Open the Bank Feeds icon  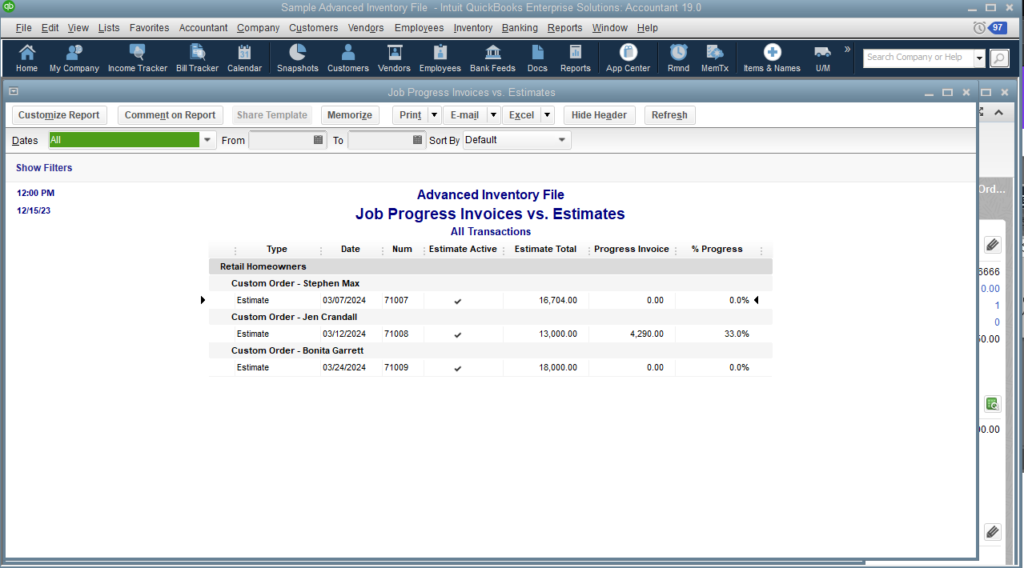pyautogui.click(x=492, y=57)
